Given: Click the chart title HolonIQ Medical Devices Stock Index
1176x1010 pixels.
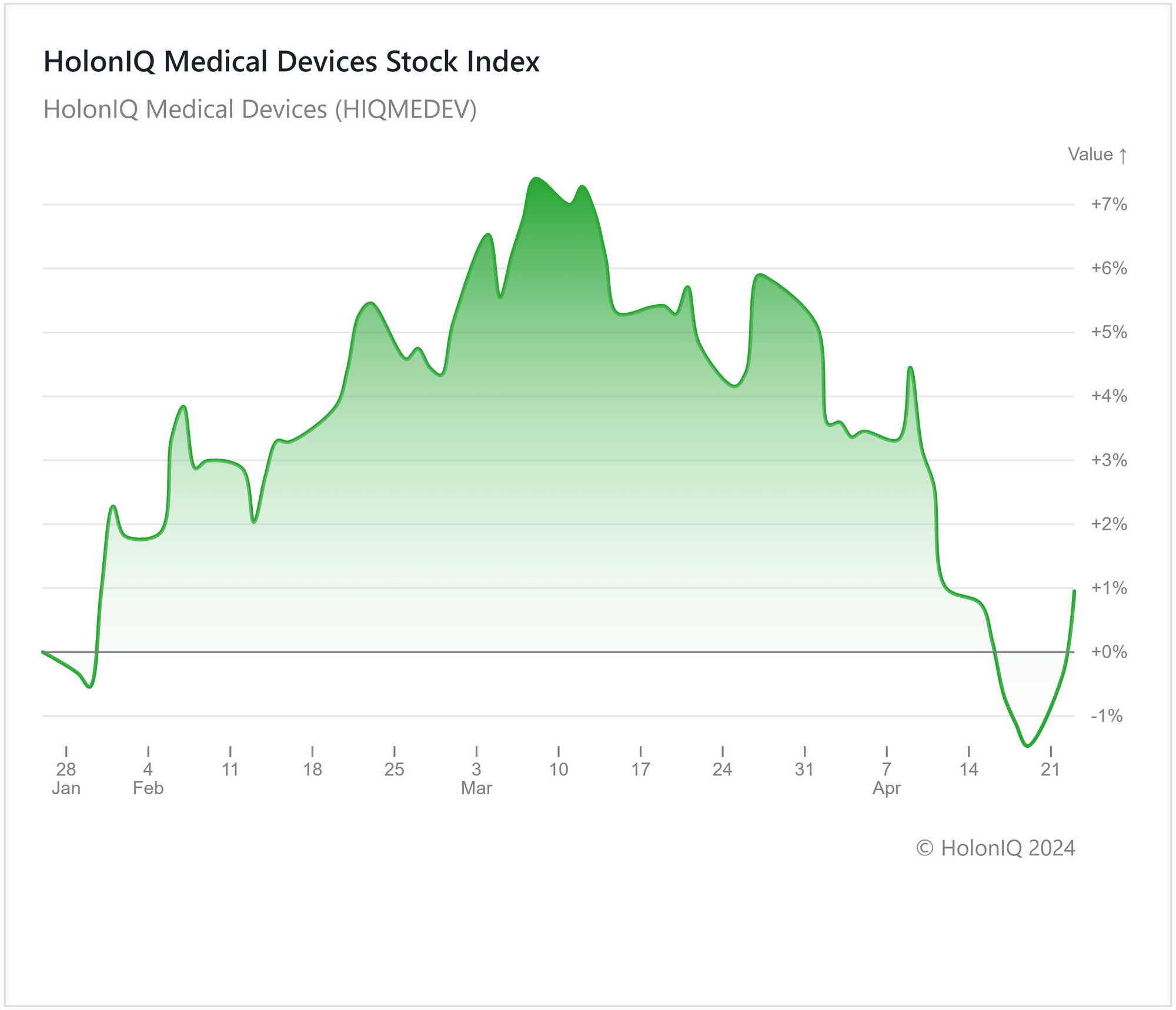Looking at the screenshot, I should 291,62.
